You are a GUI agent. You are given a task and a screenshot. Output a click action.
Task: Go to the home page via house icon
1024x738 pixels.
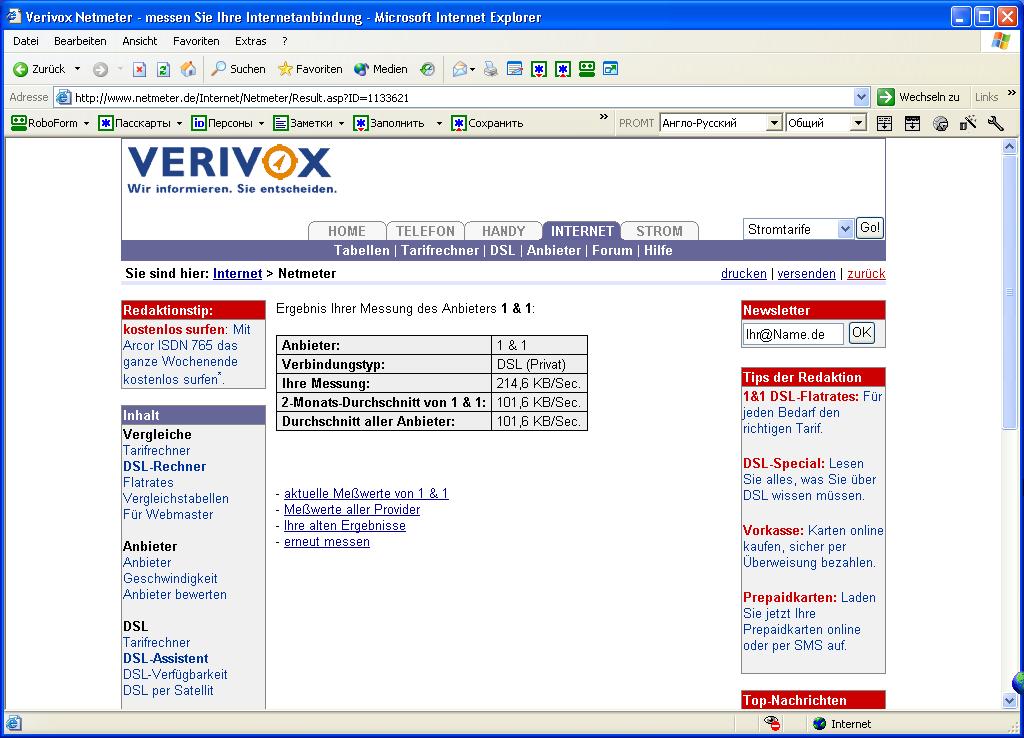click(188, 69)
